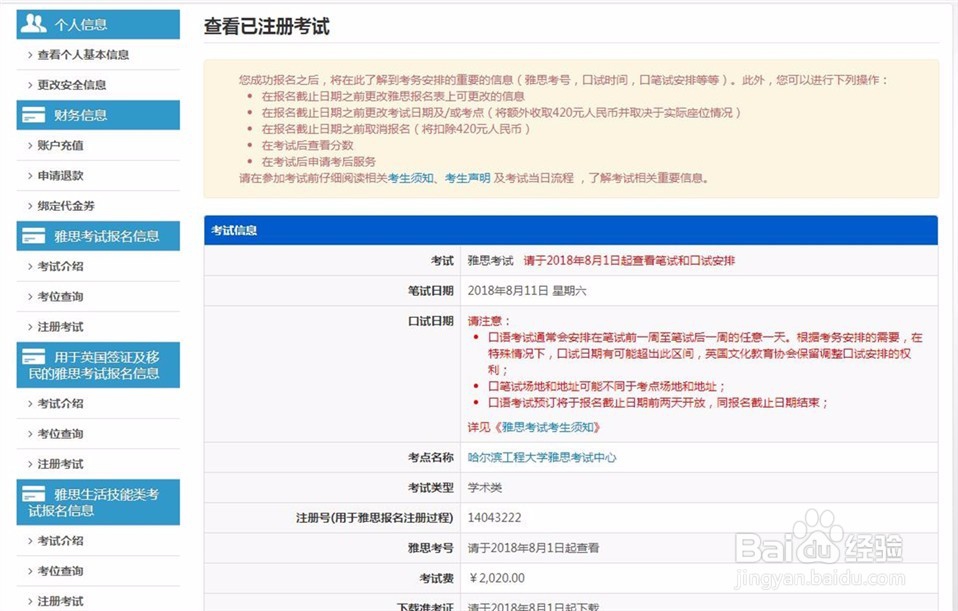The image size is (958, 611).
Task: Click the 查看已注册考试 page heading
Action: (x=266, y=26)
